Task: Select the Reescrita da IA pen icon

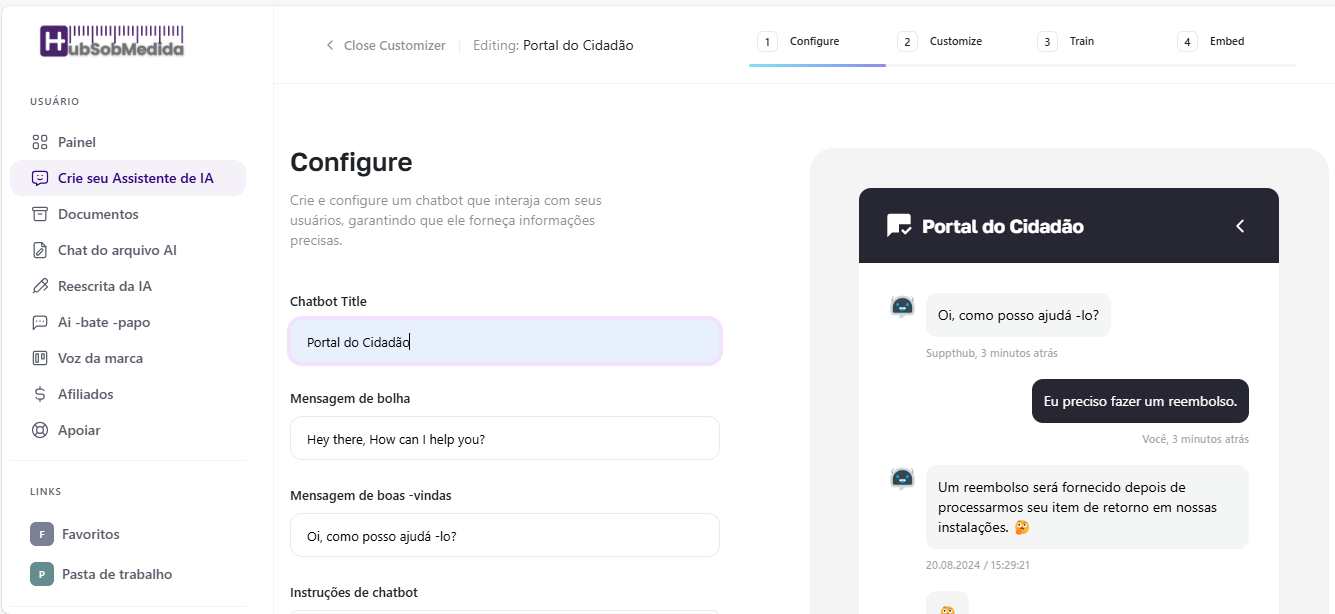Action: click(x=40, y=285)
